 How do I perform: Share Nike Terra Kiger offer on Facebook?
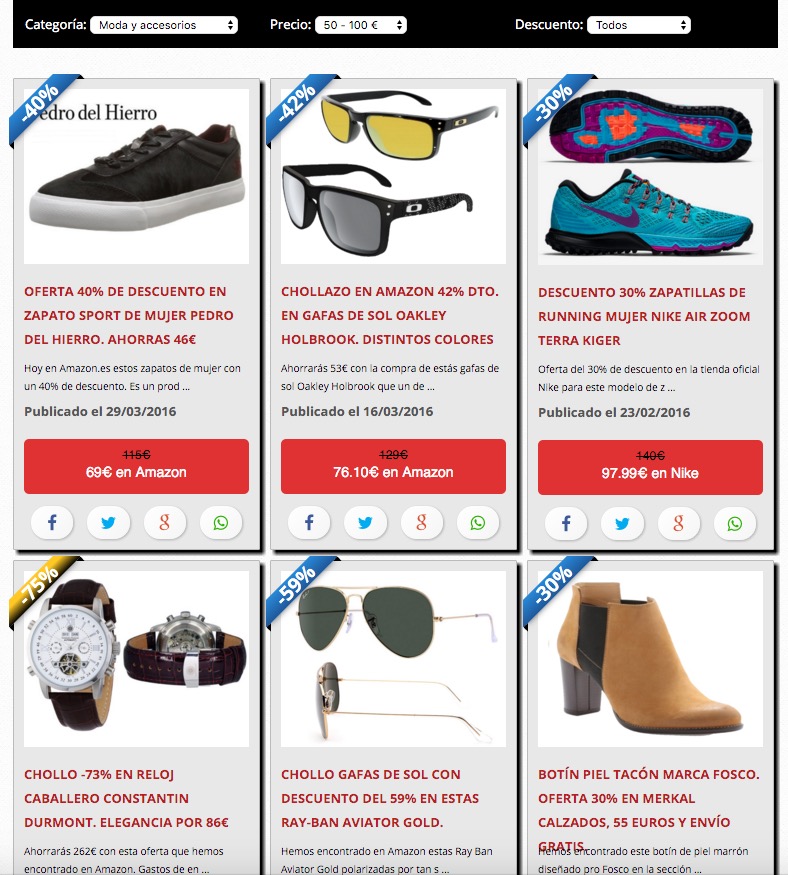click(x=566, y=524)
